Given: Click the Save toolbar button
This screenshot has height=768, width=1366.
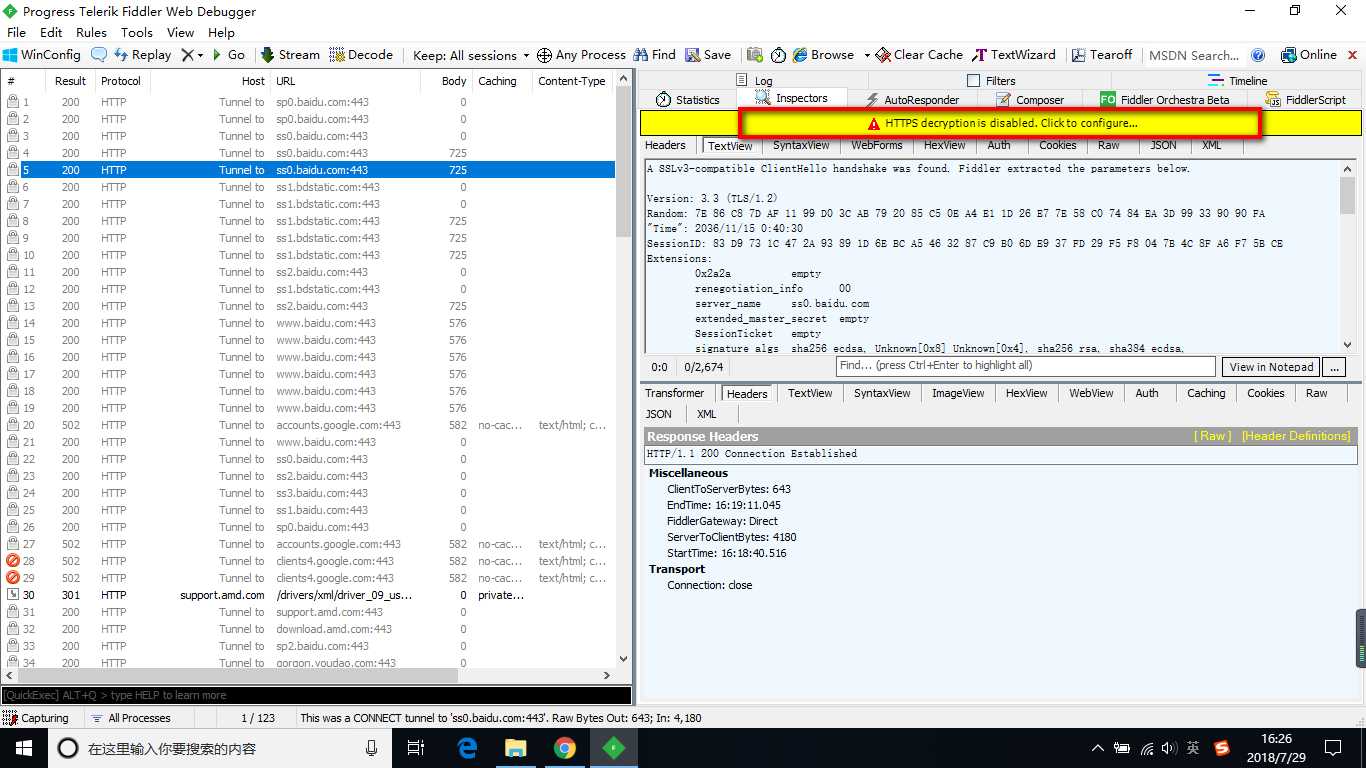Looking at the screenshot, I should [x=708, y=55].
